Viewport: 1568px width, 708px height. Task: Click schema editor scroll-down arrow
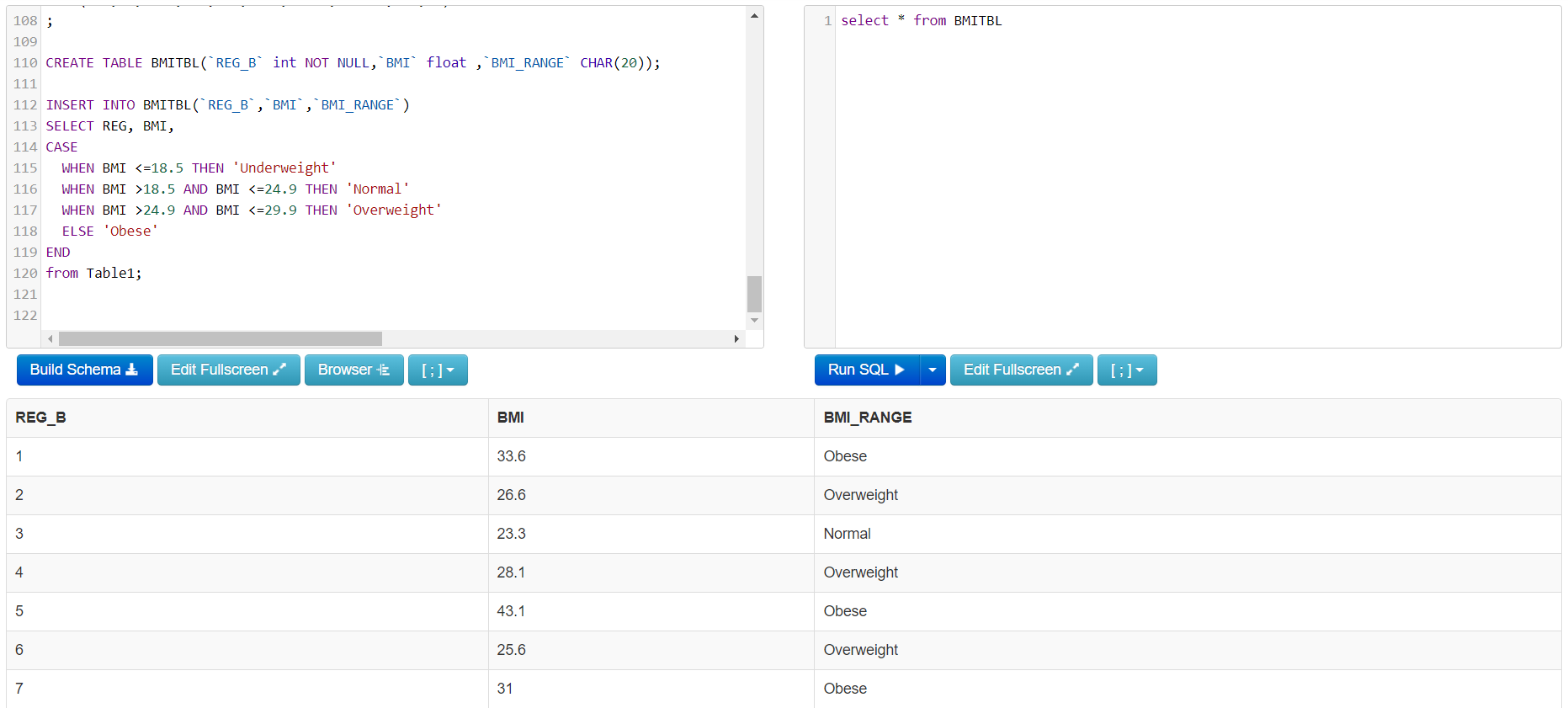click(x=754, y=321)
